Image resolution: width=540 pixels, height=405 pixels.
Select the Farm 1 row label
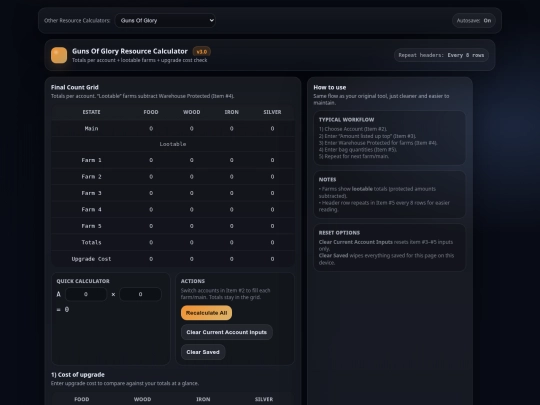coord(91,160)
